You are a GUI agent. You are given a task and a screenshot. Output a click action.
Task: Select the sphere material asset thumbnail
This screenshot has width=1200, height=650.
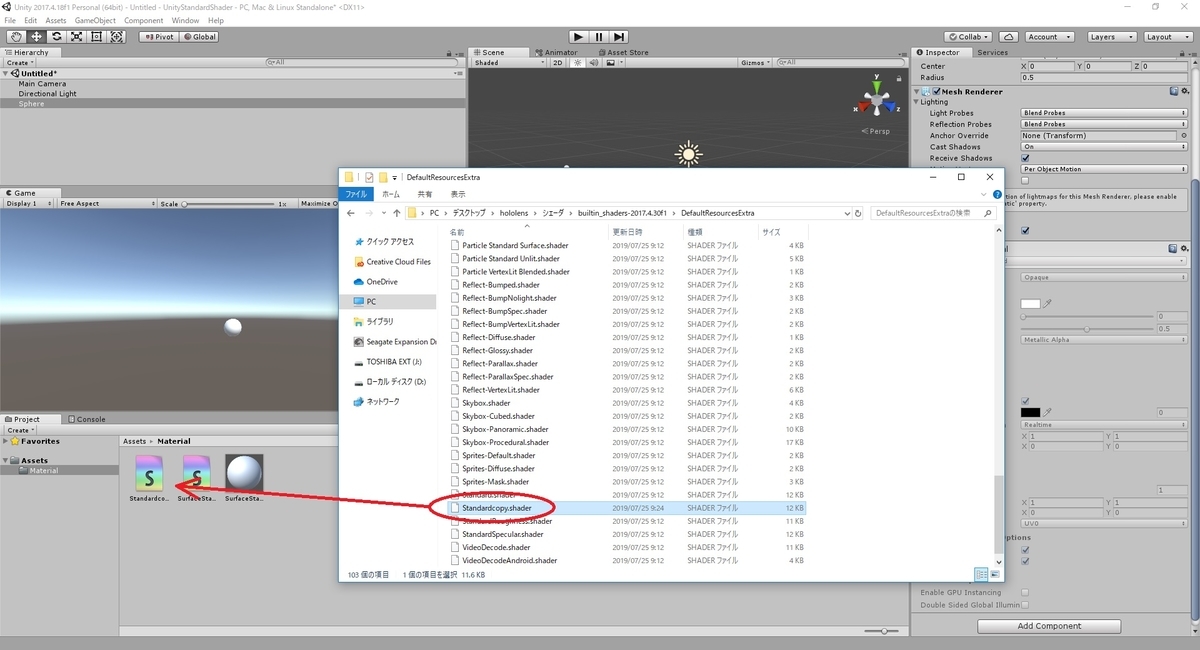click(244, 472)
